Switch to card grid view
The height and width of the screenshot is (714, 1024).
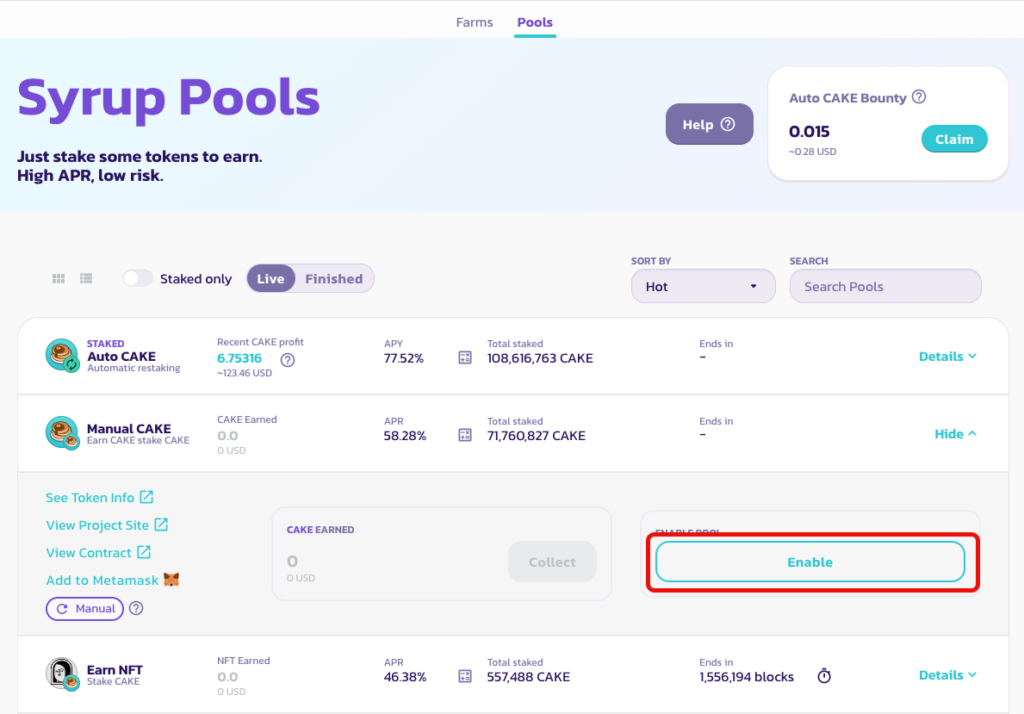(58, 279)
